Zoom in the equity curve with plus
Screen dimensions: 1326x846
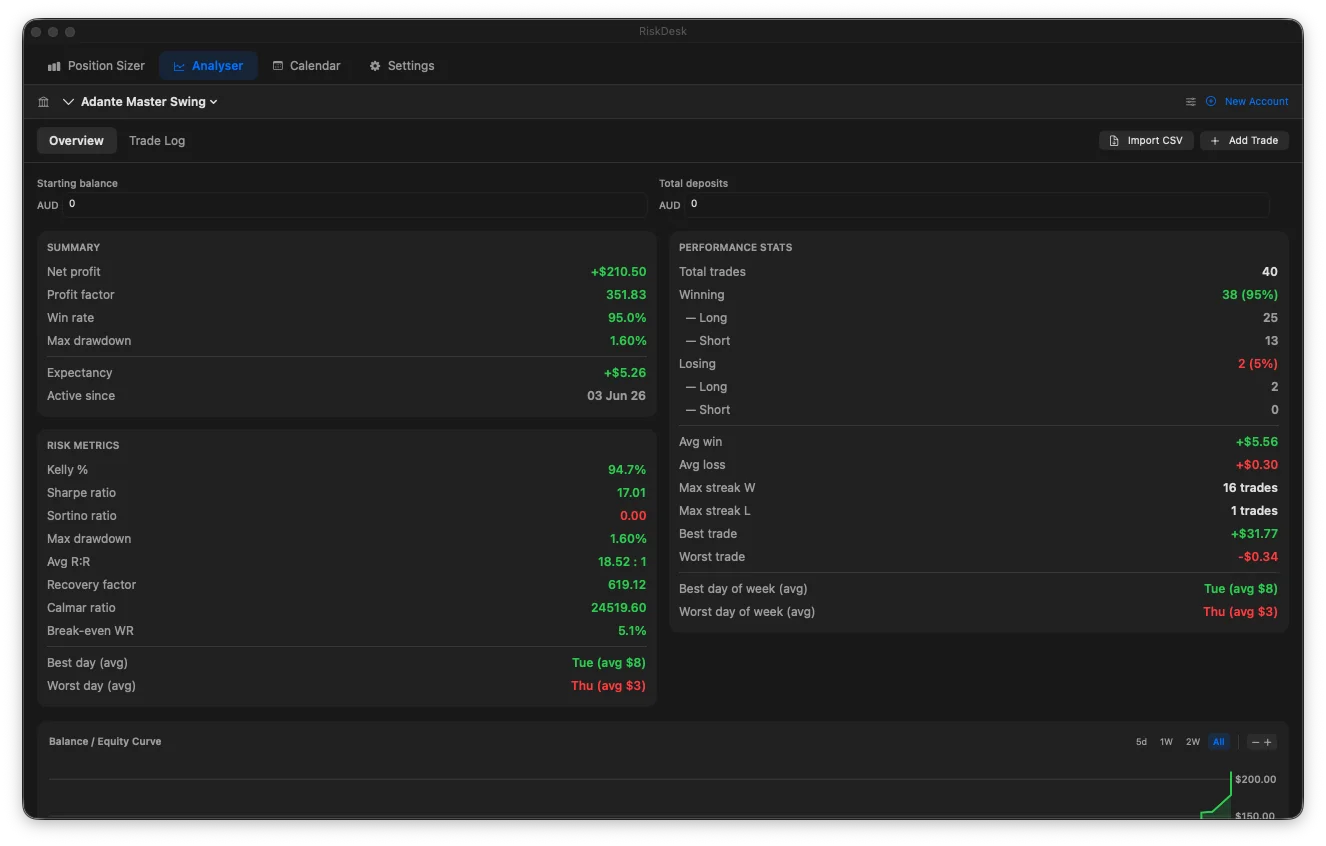[1268, 742]
